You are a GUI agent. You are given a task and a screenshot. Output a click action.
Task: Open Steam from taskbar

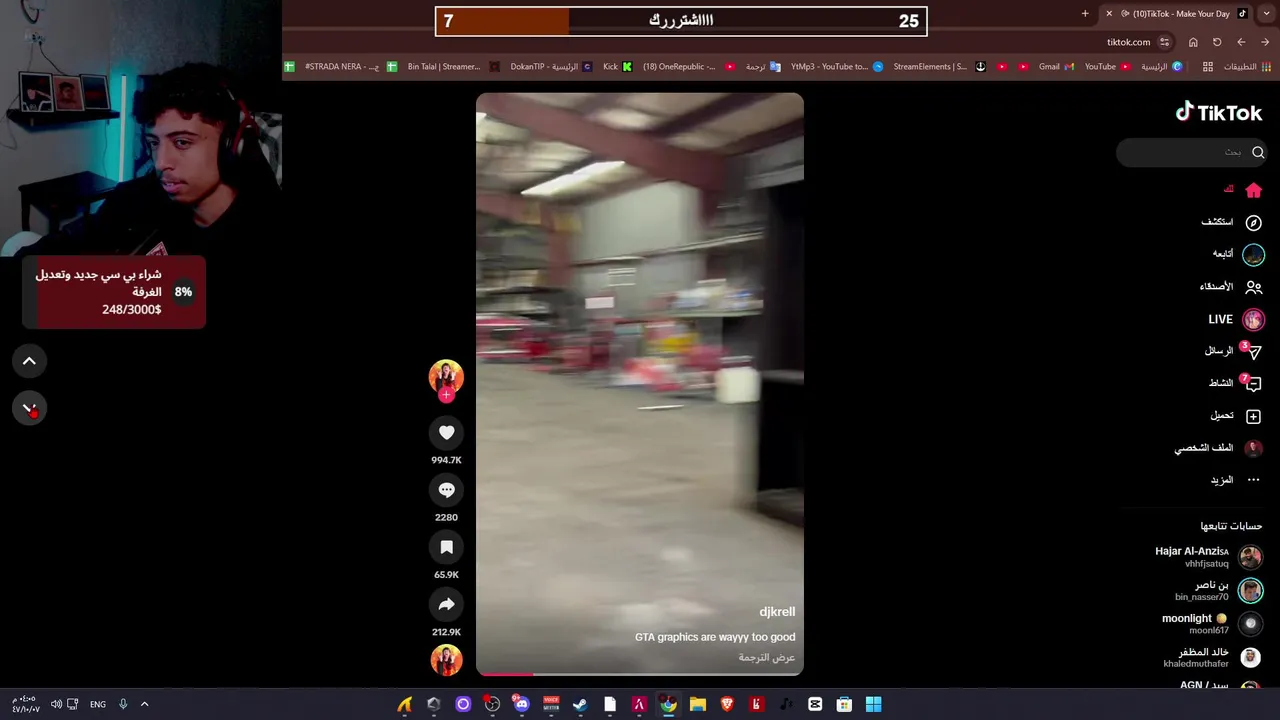coord(580,704)
